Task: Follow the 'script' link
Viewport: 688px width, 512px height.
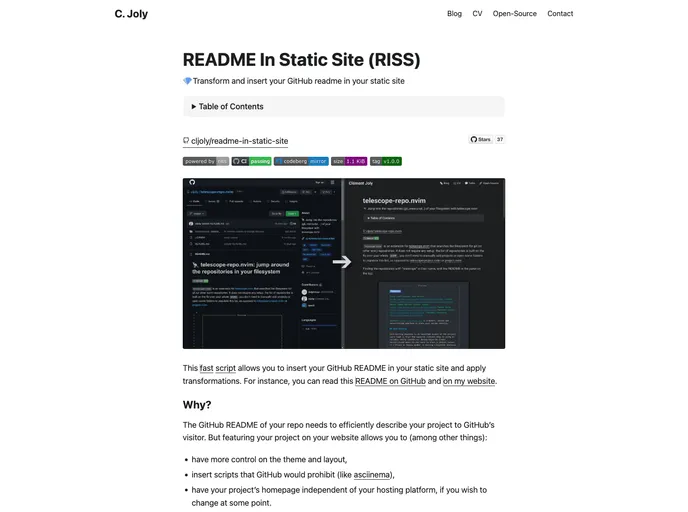Action: point(226,368)
